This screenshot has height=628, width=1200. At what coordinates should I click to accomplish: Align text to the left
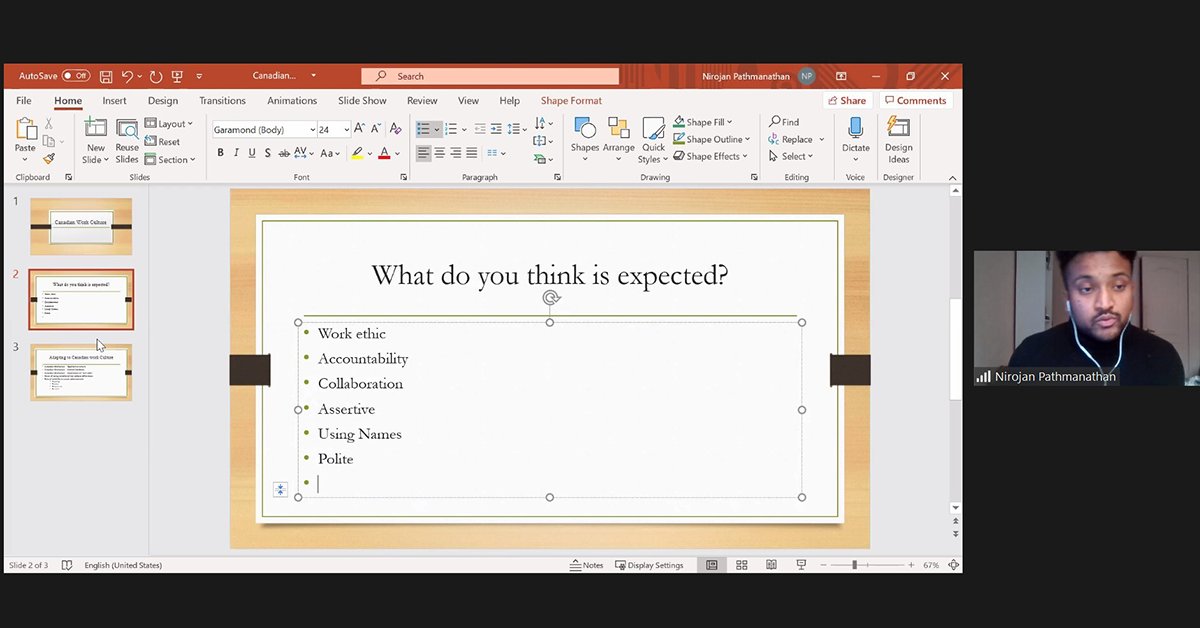pyautogui.click(x=424, y=153)
